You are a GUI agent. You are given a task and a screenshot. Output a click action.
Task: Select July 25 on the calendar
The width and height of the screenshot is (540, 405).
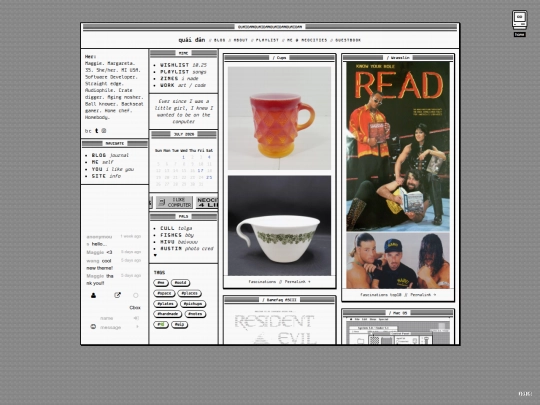209,177
